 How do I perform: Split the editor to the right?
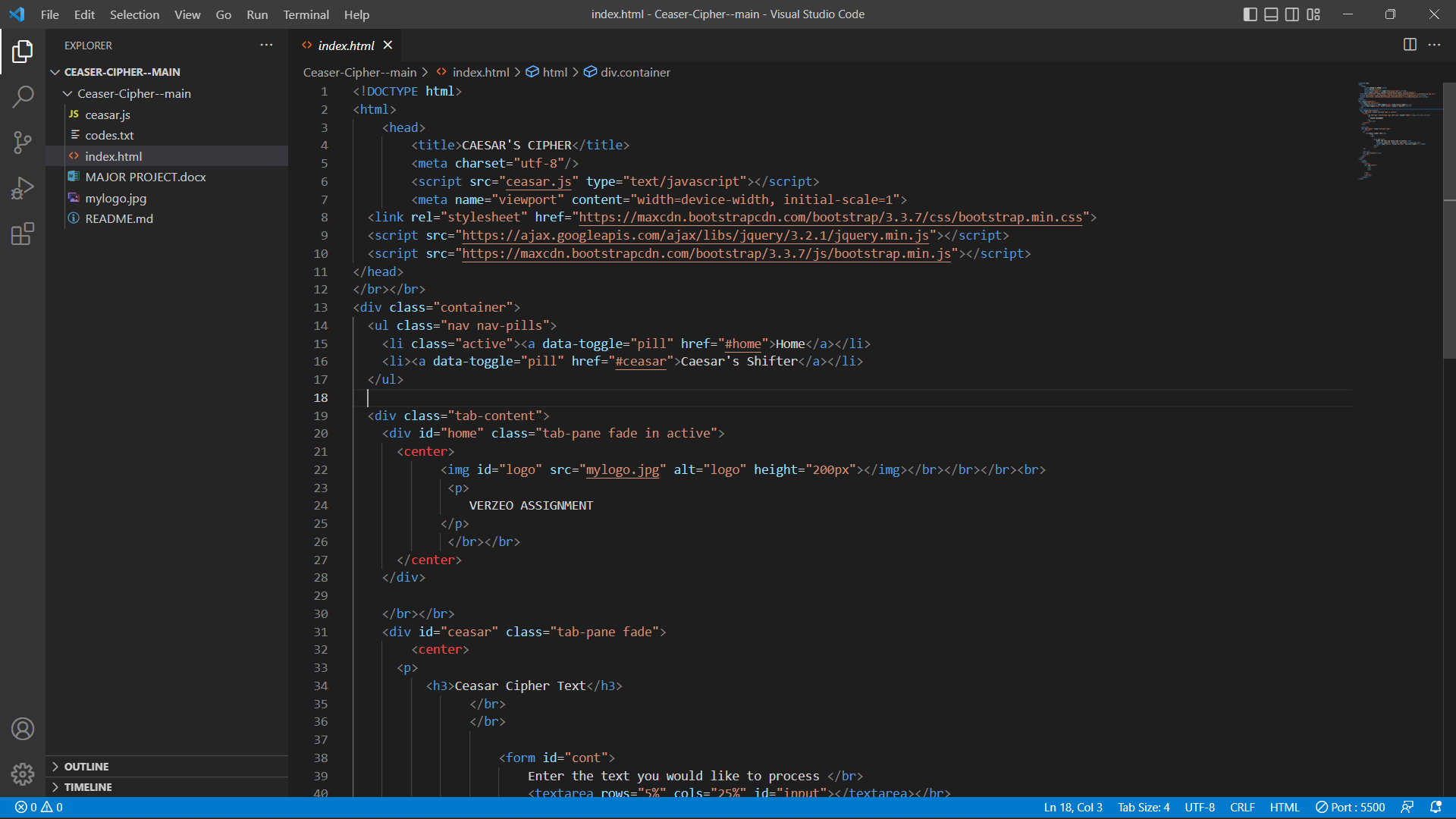[x=1410, y=45]
